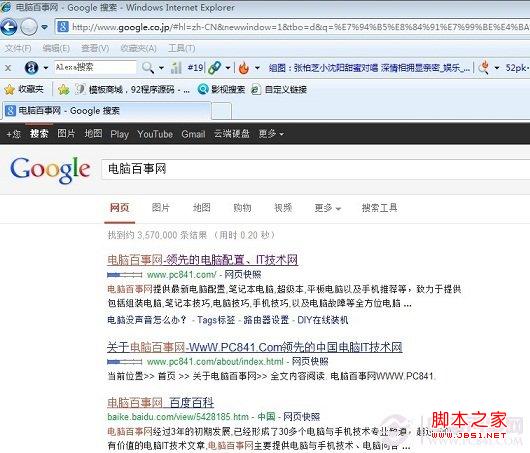The image size is (530, 453).
Task: Open 图片 in the Google black bar
Action: pyautogui.click(x=66, y=134)
